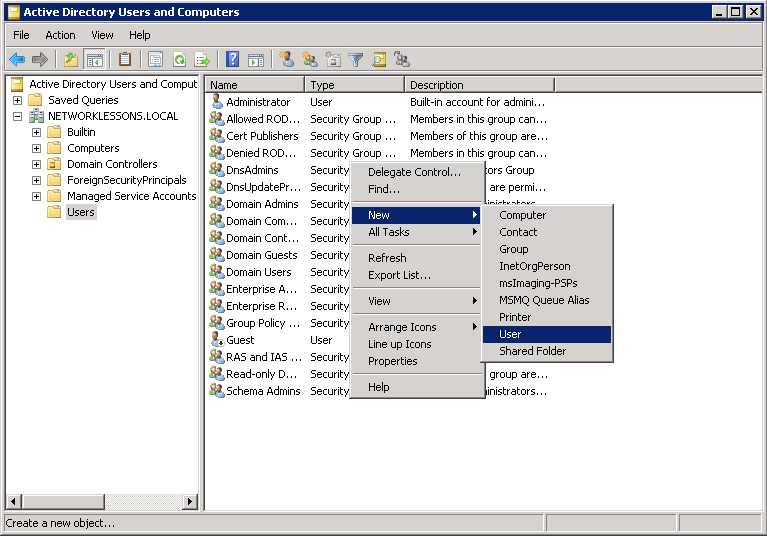Sort by the Description column header
The height and width of the screenshot is (536, 767).
click(x=480, y=85)
